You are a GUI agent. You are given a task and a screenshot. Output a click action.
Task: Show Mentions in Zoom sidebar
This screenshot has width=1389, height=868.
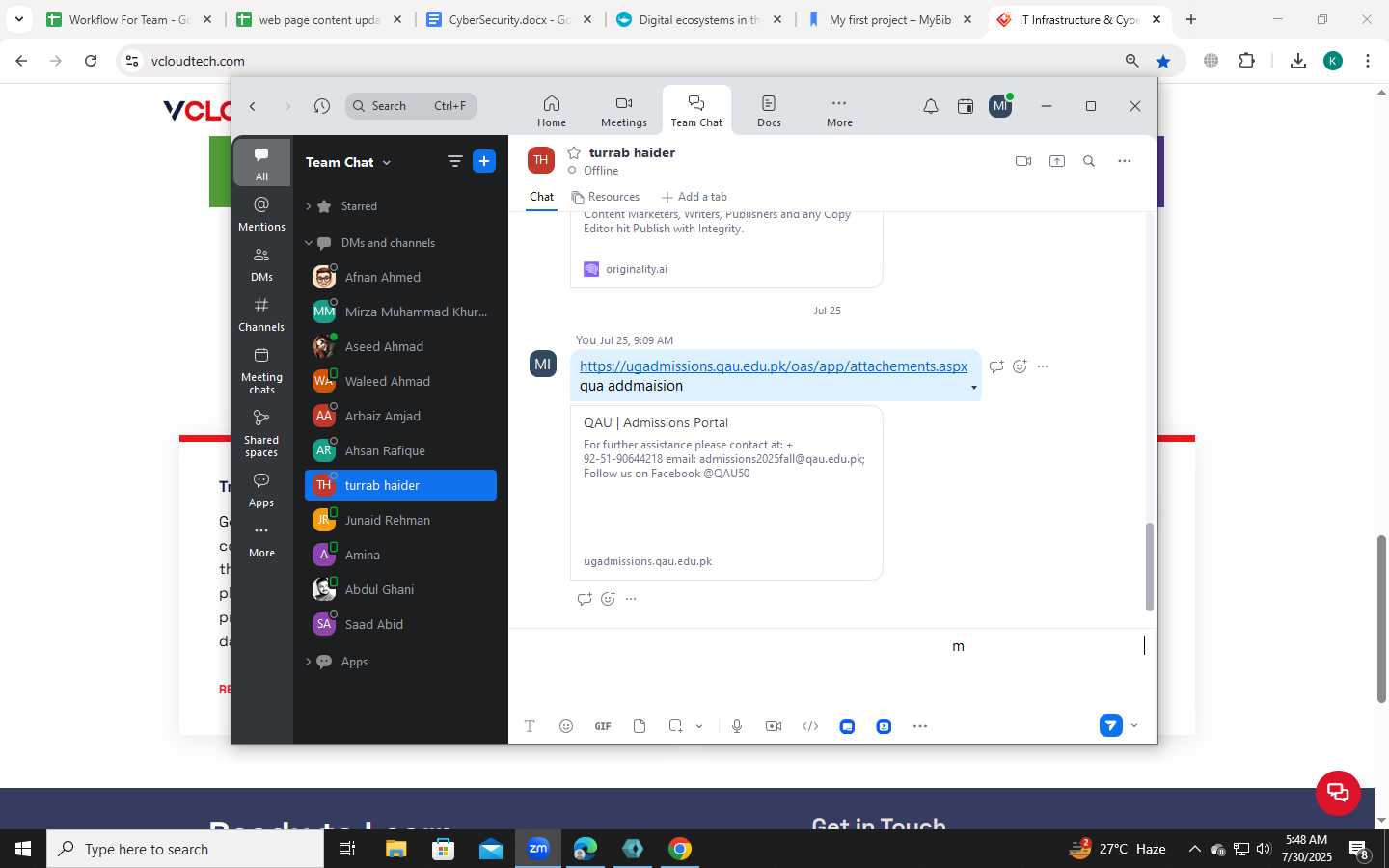tap(261, 214)
